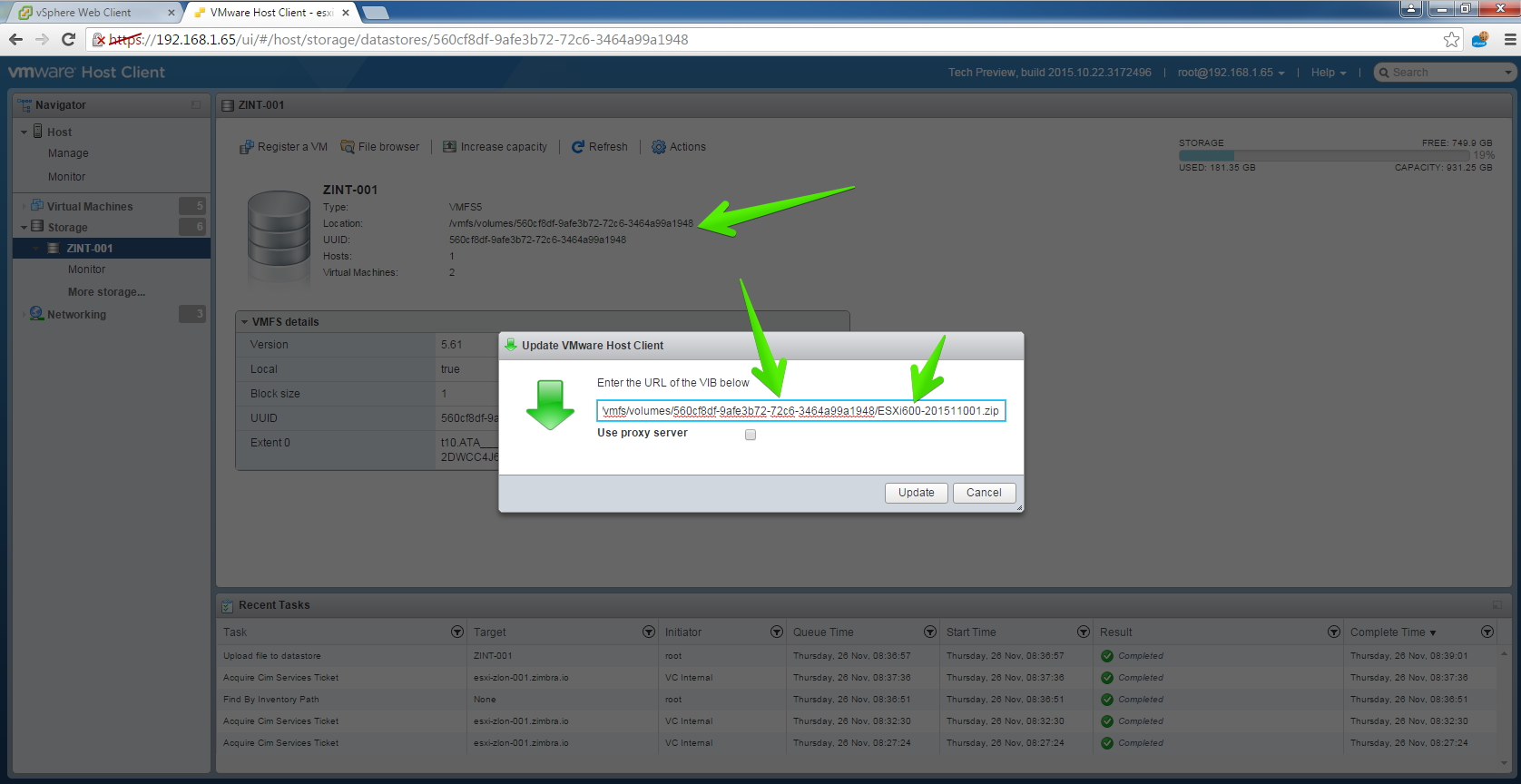Open the Start Time column filter dropdown
The image size is (1521, 784).
pos(1084,632)
